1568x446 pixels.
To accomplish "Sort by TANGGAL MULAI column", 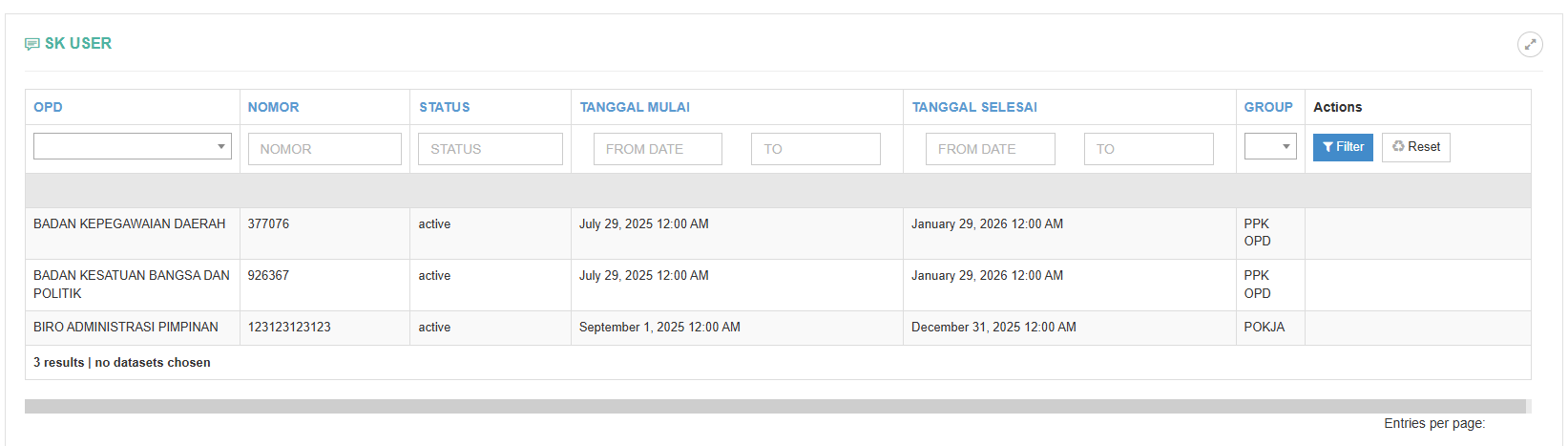I will 635,107.
